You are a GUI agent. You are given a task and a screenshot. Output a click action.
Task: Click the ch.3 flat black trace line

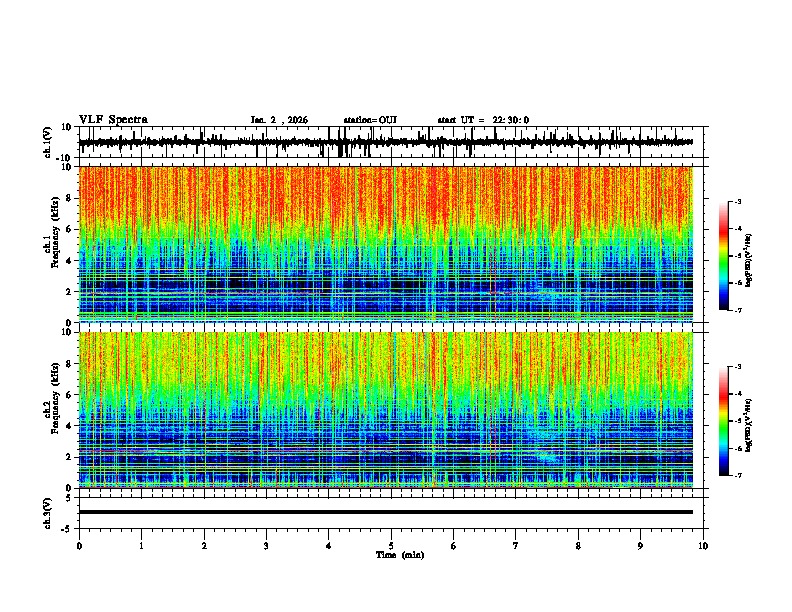click(x=385, y=512)
